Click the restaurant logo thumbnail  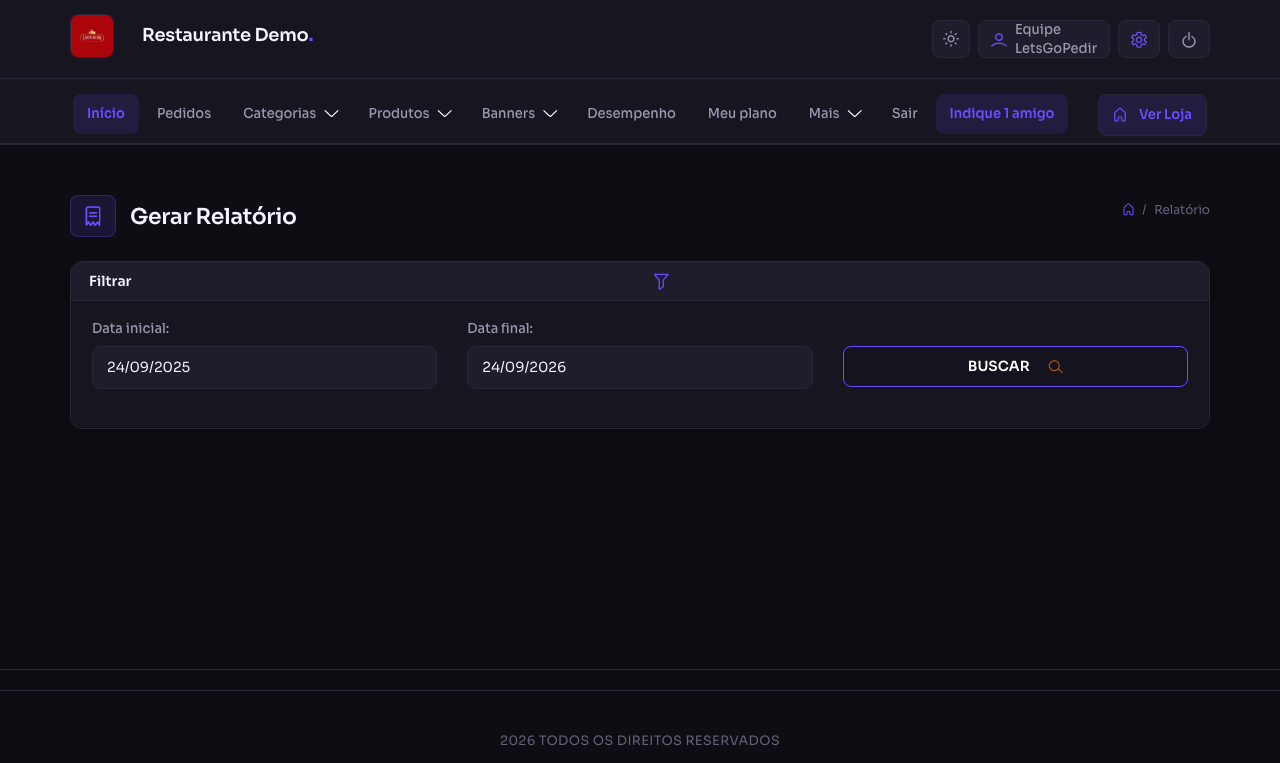[x=92, y=36]
